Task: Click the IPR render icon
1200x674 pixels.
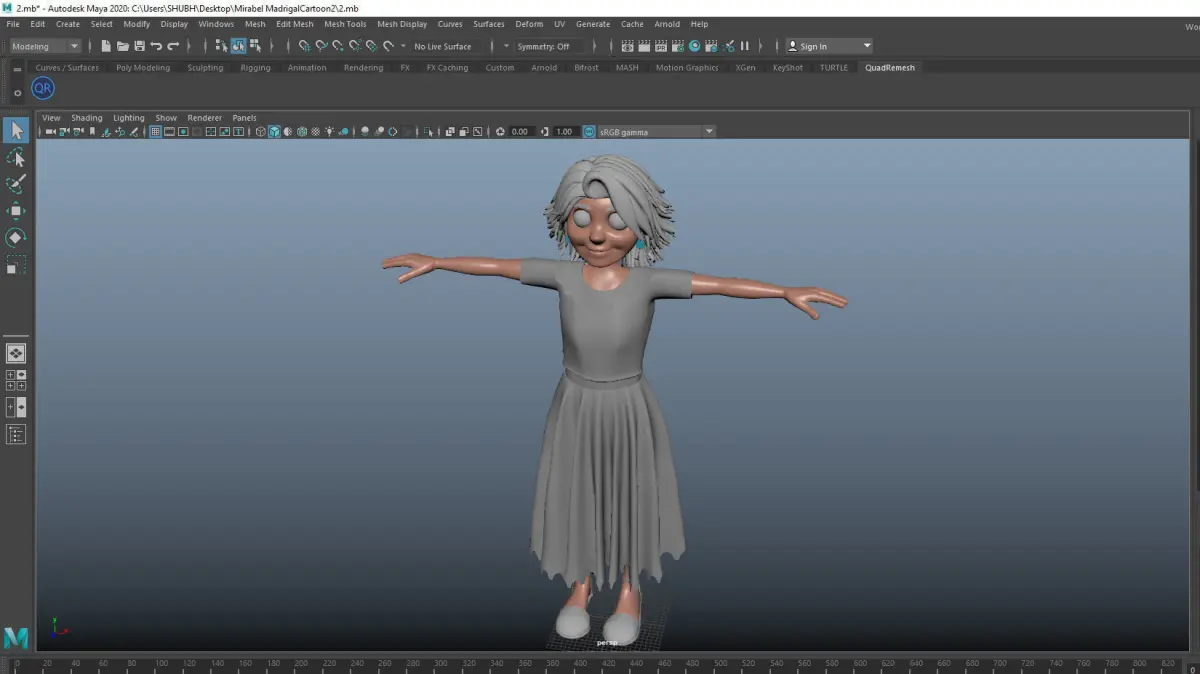Action: point(661,46)
